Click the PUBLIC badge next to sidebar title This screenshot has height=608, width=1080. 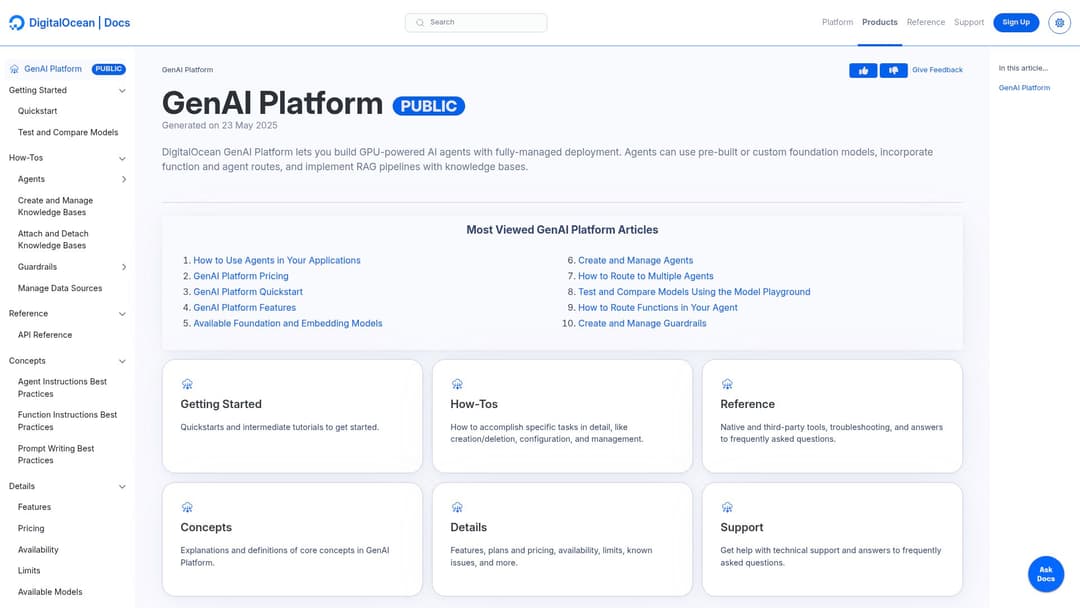(x=109, y=69)
